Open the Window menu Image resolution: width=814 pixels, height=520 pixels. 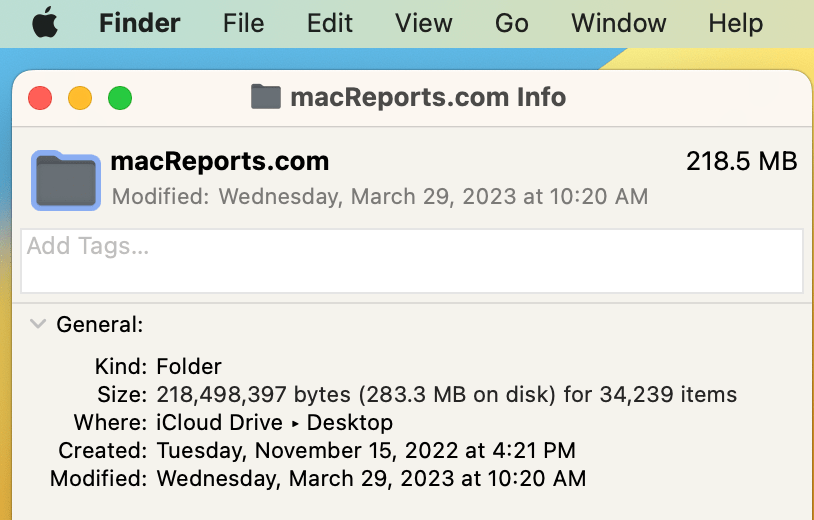tap(619, 23)
